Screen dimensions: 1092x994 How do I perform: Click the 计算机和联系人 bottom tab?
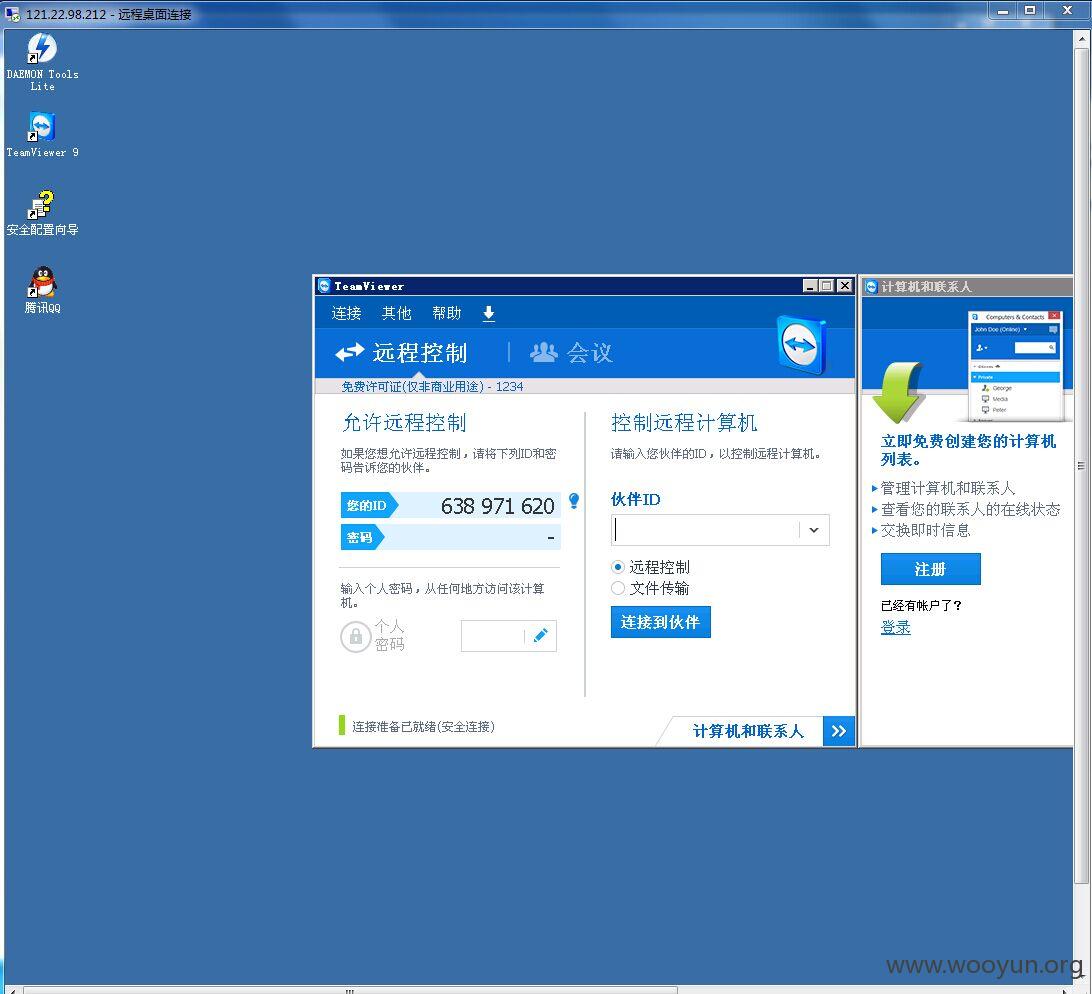point(747,731)
